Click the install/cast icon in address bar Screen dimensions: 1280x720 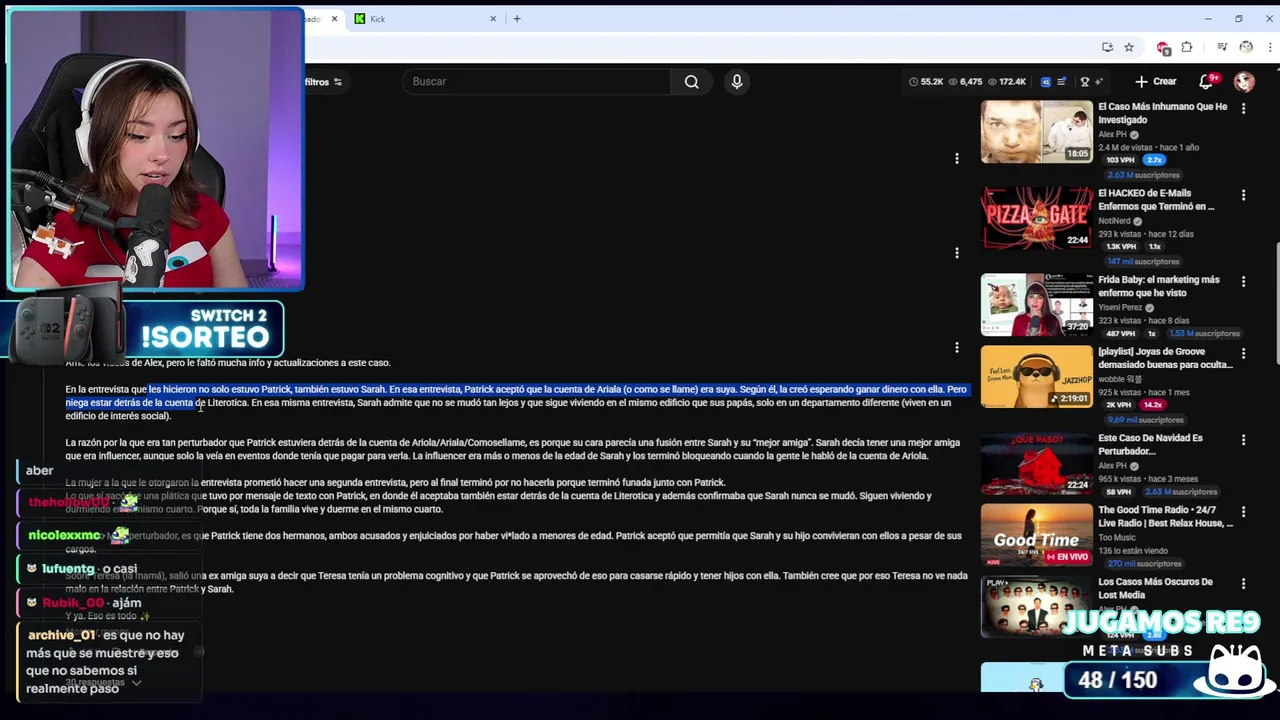pos(1107,47)
